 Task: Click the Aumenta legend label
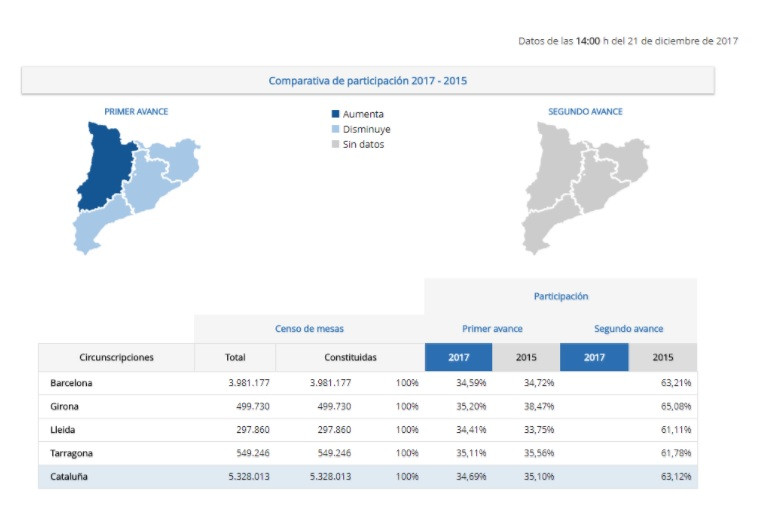[x=363, y=114]
